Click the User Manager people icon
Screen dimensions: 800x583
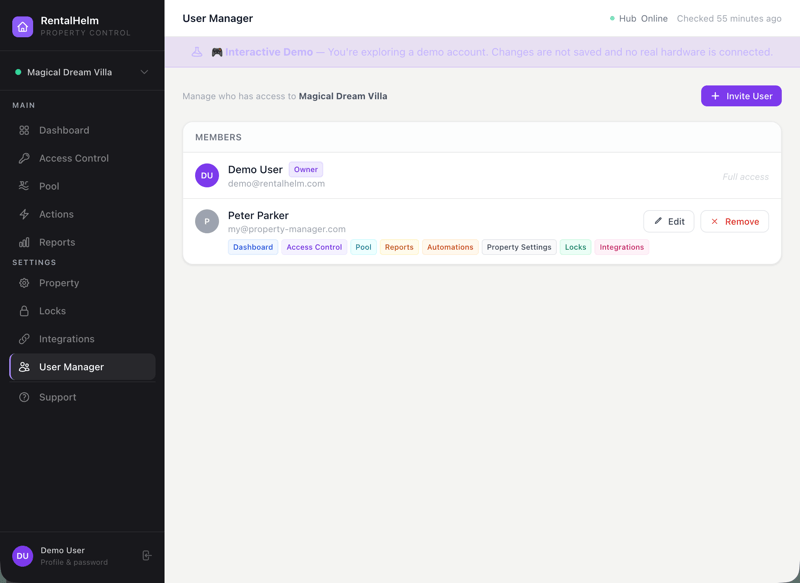pos(22,367)
